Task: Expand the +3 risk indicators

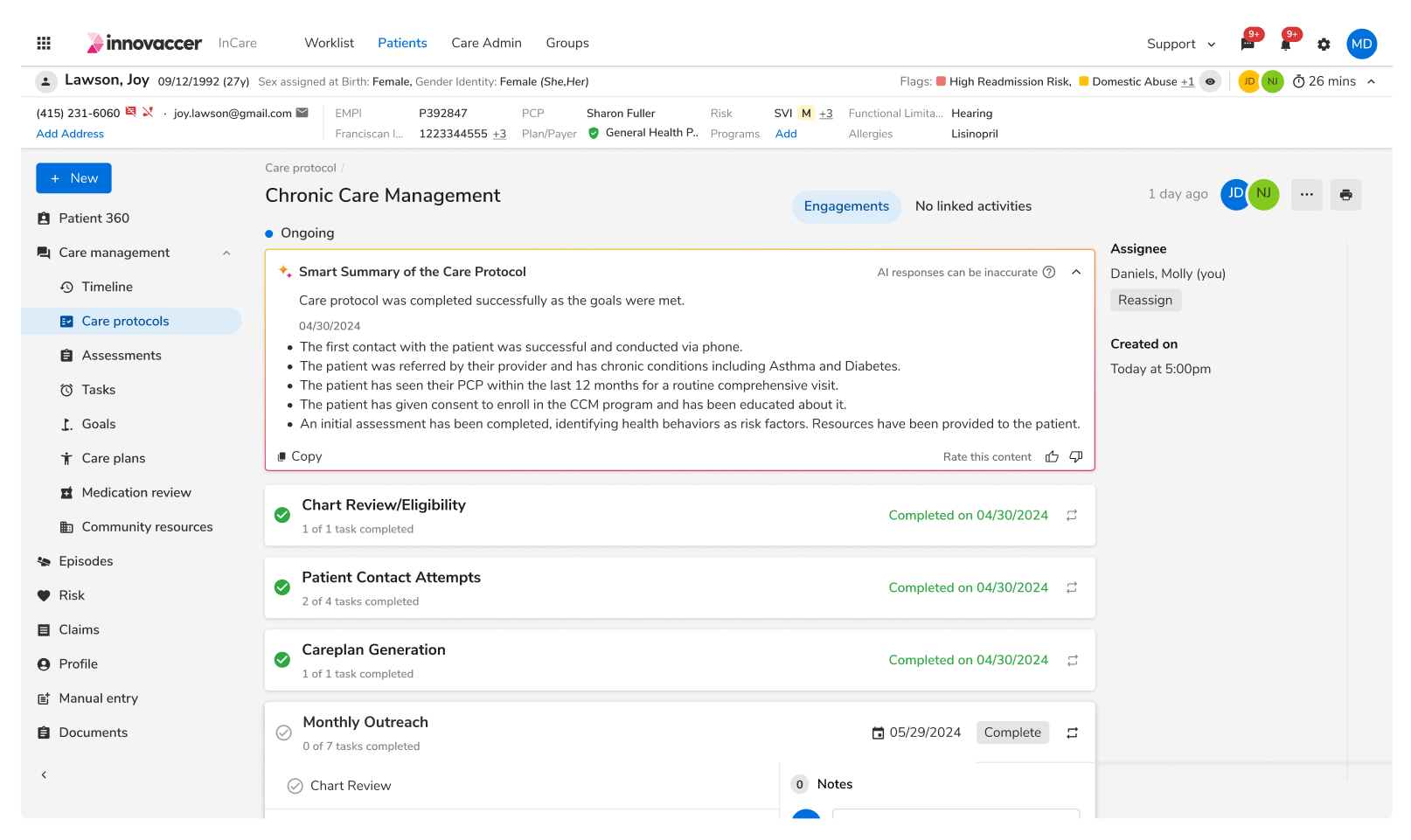Action: (x=826, y=114)
